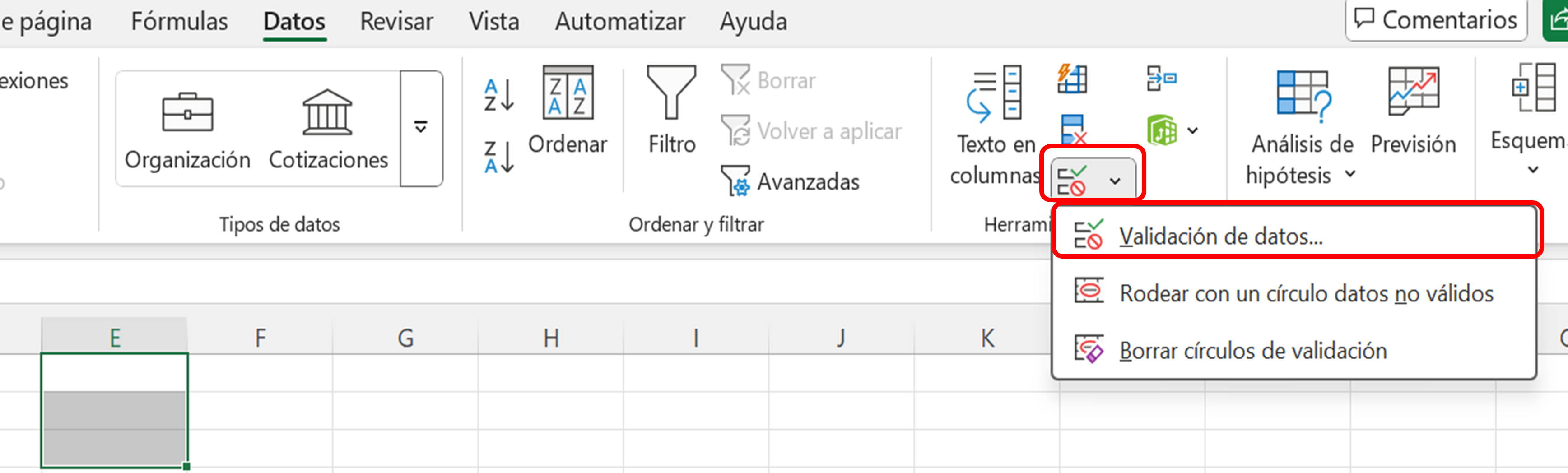
Task: Click Texto en columnas tool
Action: (x=995, y=125)
